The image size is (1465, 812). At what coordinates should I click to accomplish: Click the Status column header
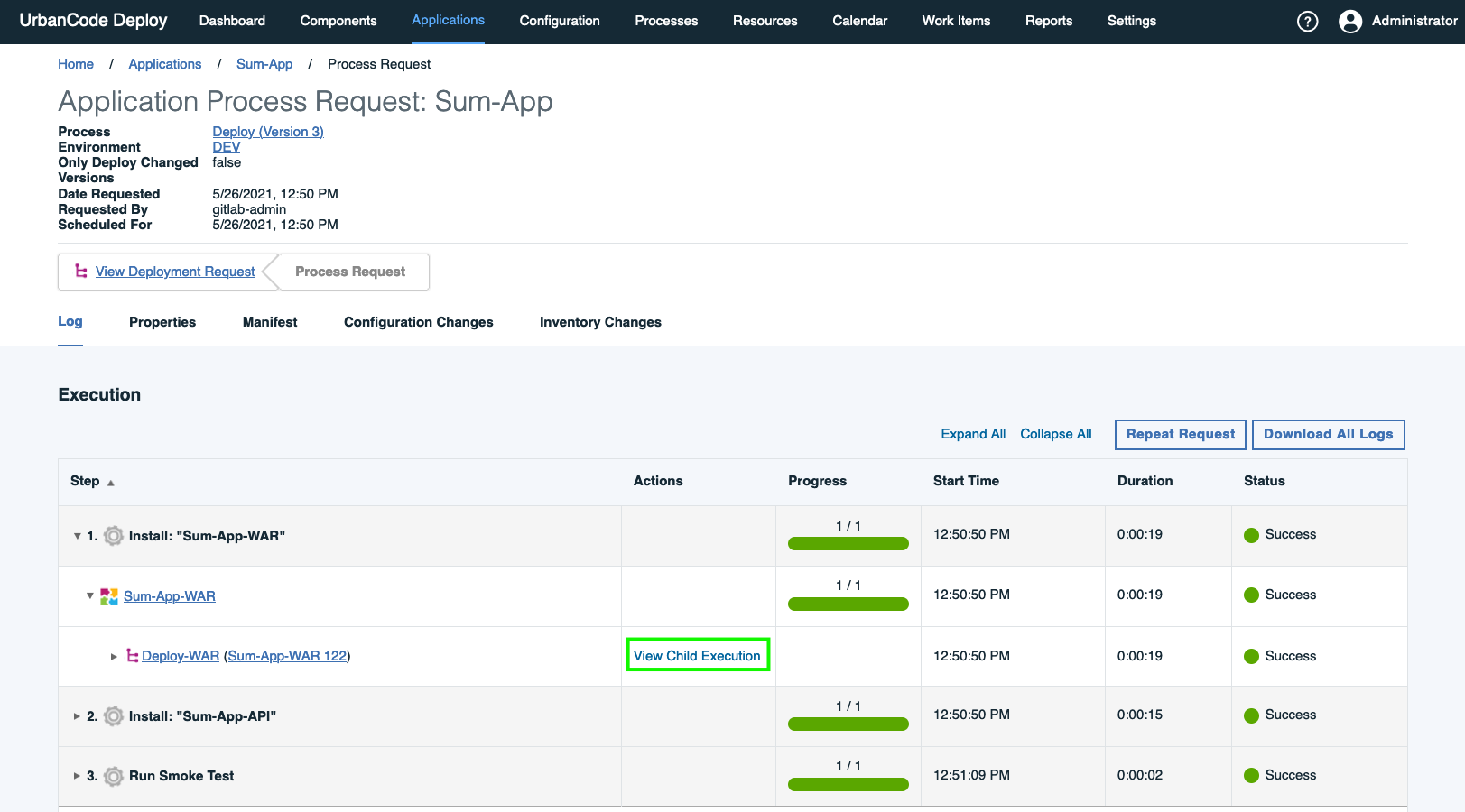1265,481
